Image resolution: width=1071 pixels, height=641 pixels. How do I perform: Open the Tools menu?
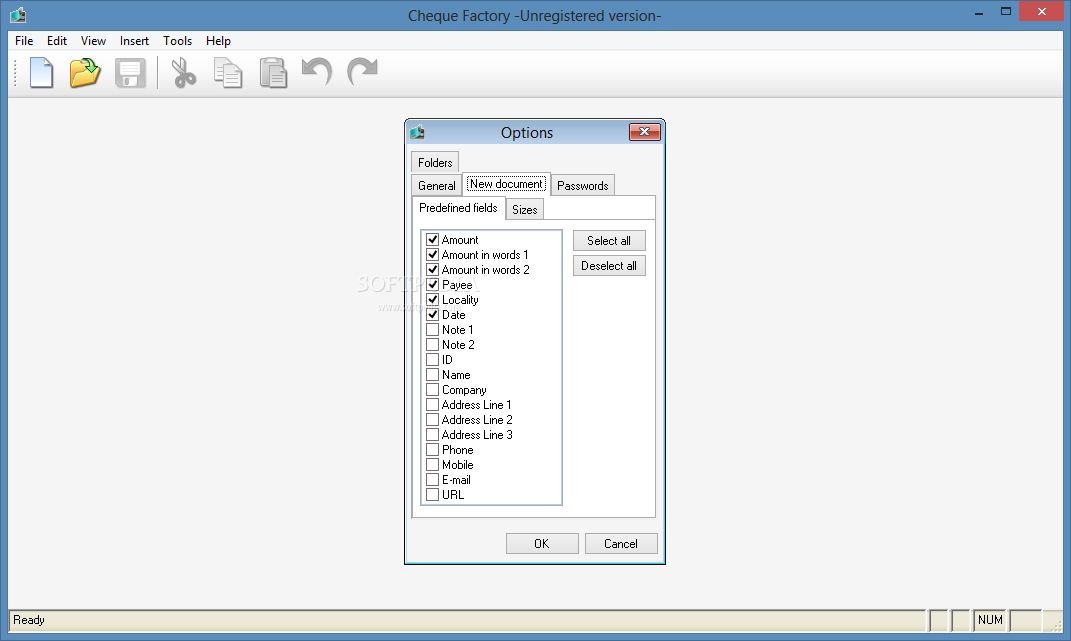coord(178,41)
